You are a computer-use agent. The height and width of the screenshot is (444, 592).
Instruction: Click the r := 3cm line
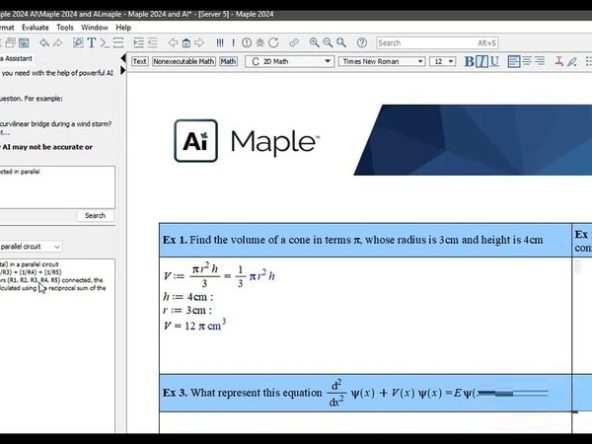point(187,310)
